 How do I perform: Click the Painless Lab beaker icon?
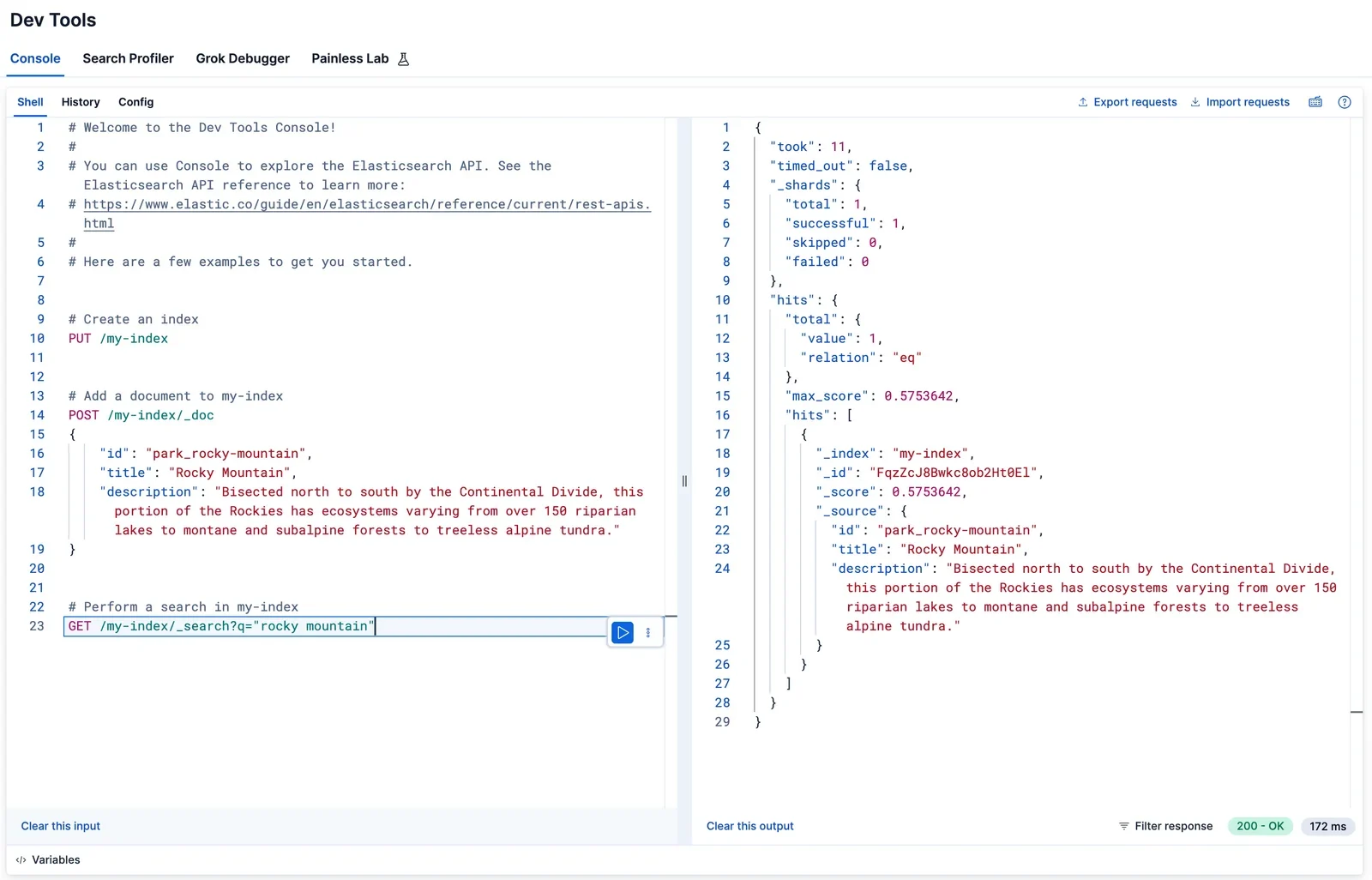(x=403, y=58)
